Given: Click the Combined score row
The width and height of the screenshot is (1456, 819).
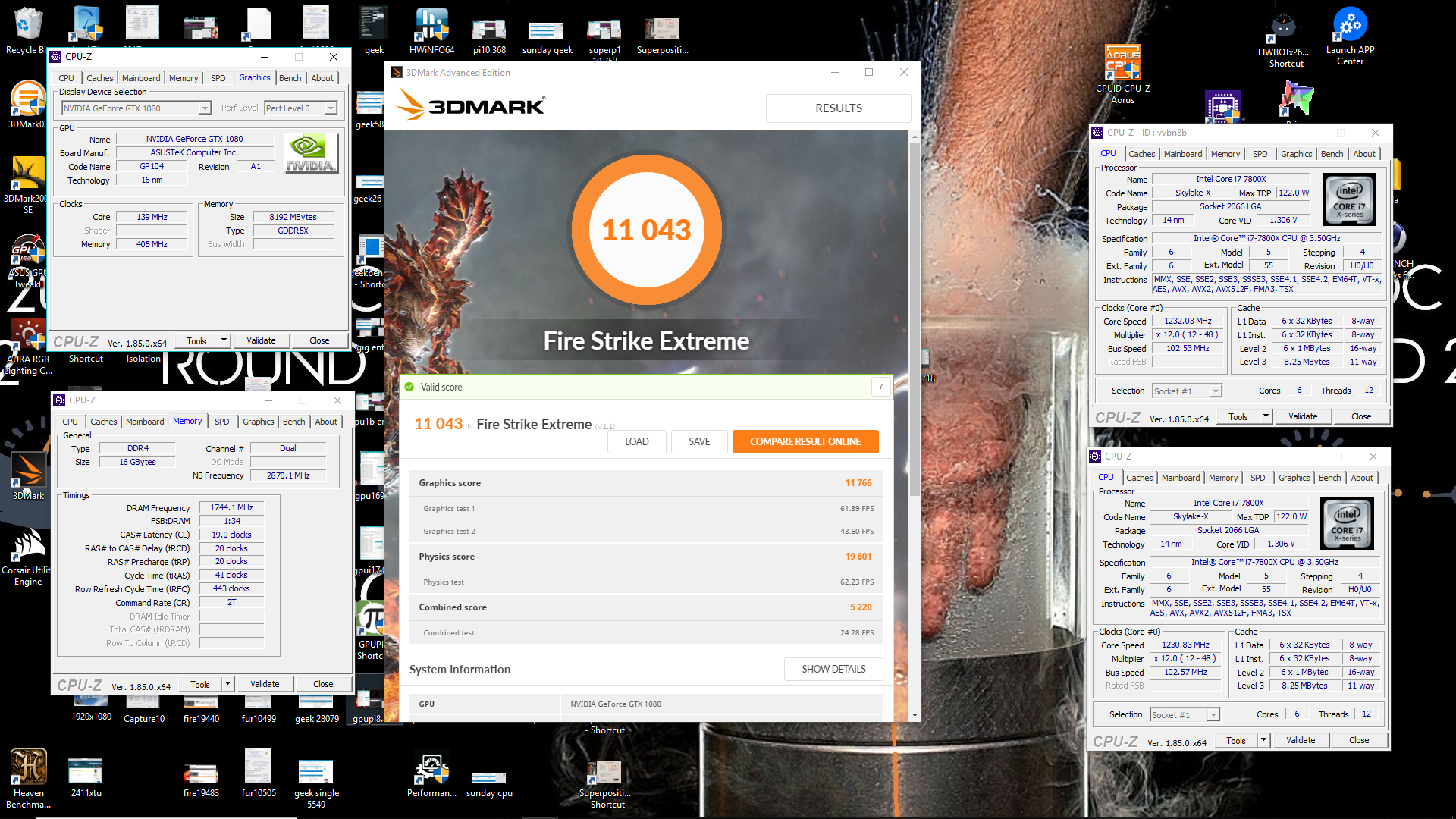Looking at the screenshot, I should click(x=646, y=607).
